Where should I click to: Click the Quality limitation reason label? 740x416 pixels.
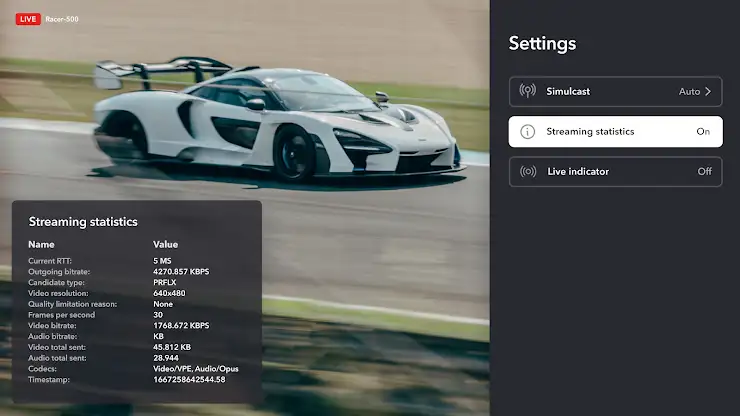point(72,304)
